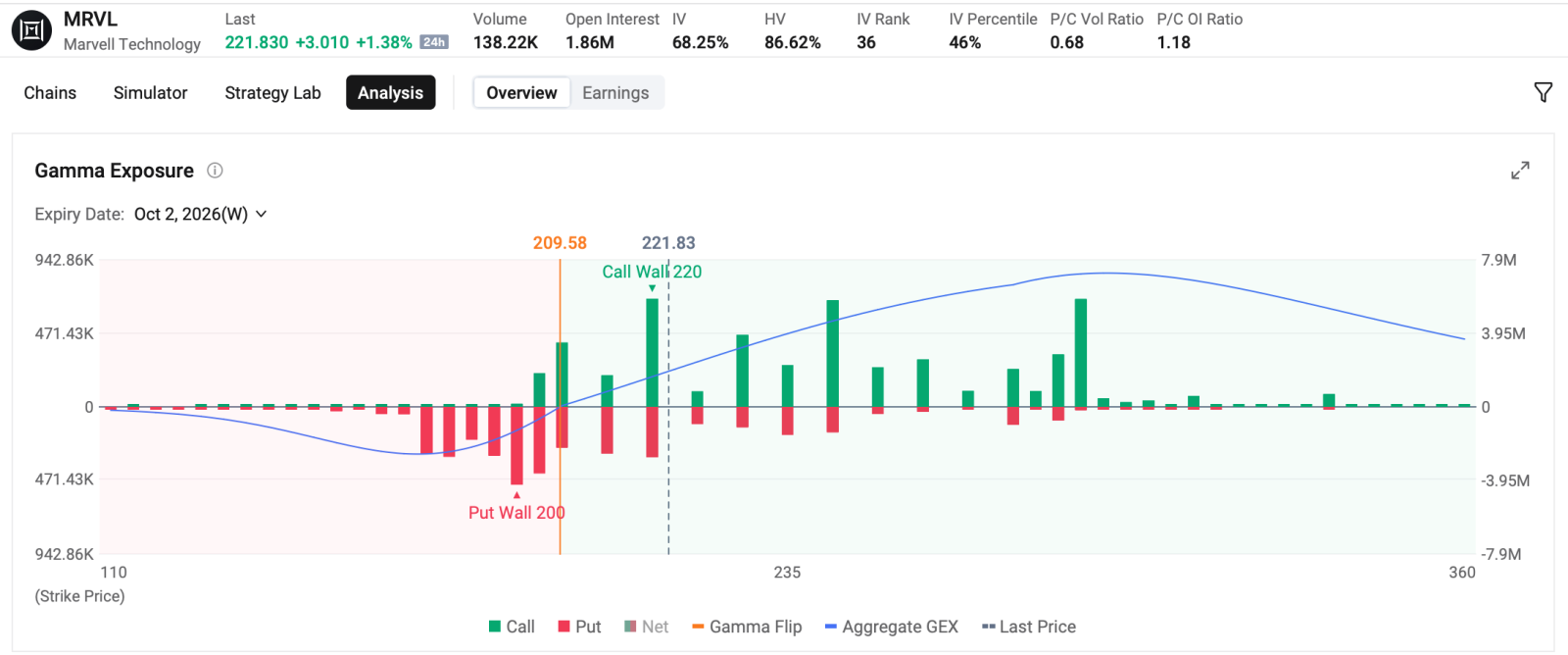Click the 110 strike axis label
1568x655 pixels.
tap(114, 573)
